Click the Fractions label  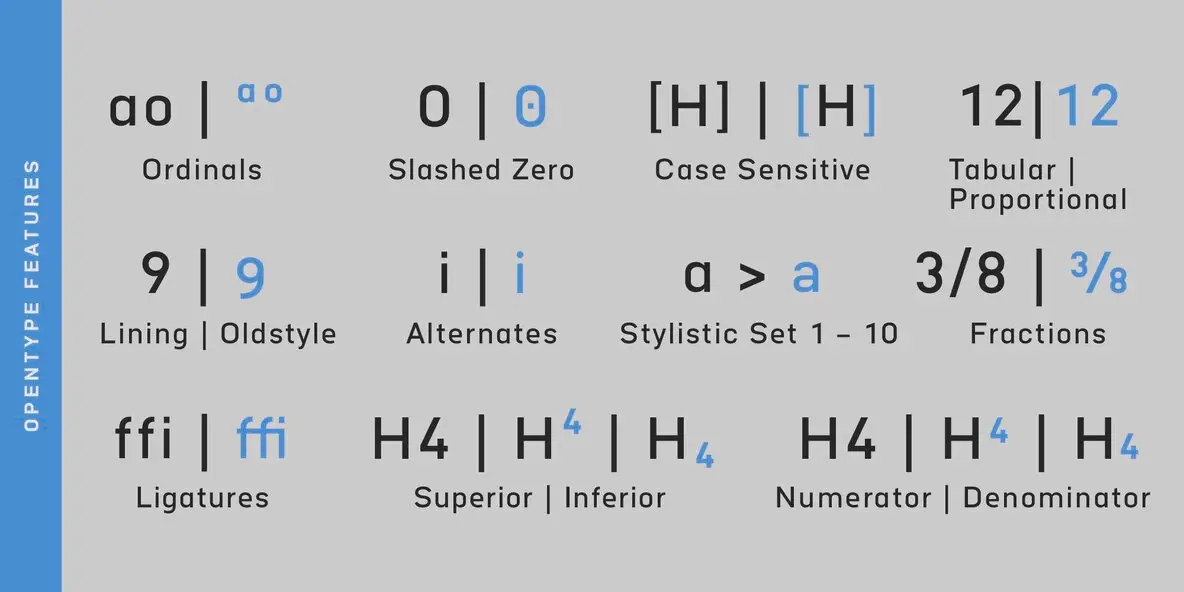click(x=1038, y=334)
